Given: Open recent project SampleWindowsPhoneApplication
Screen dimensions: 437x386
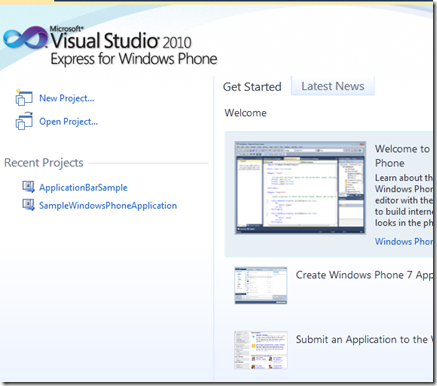Looking at the screenshot, I should [108, 206].
